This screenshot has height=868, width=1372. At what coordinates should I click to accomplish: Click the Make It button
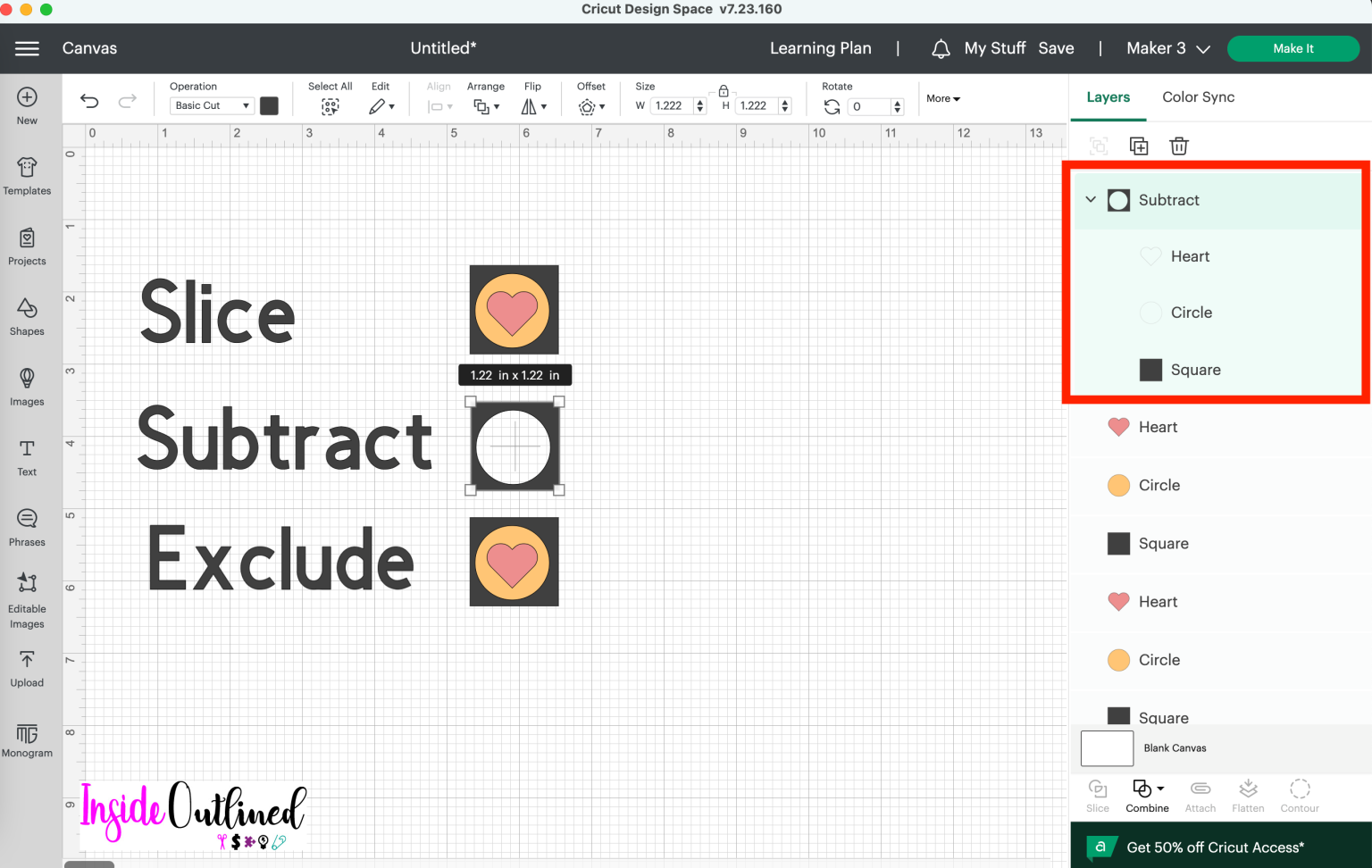point(1293,48)
